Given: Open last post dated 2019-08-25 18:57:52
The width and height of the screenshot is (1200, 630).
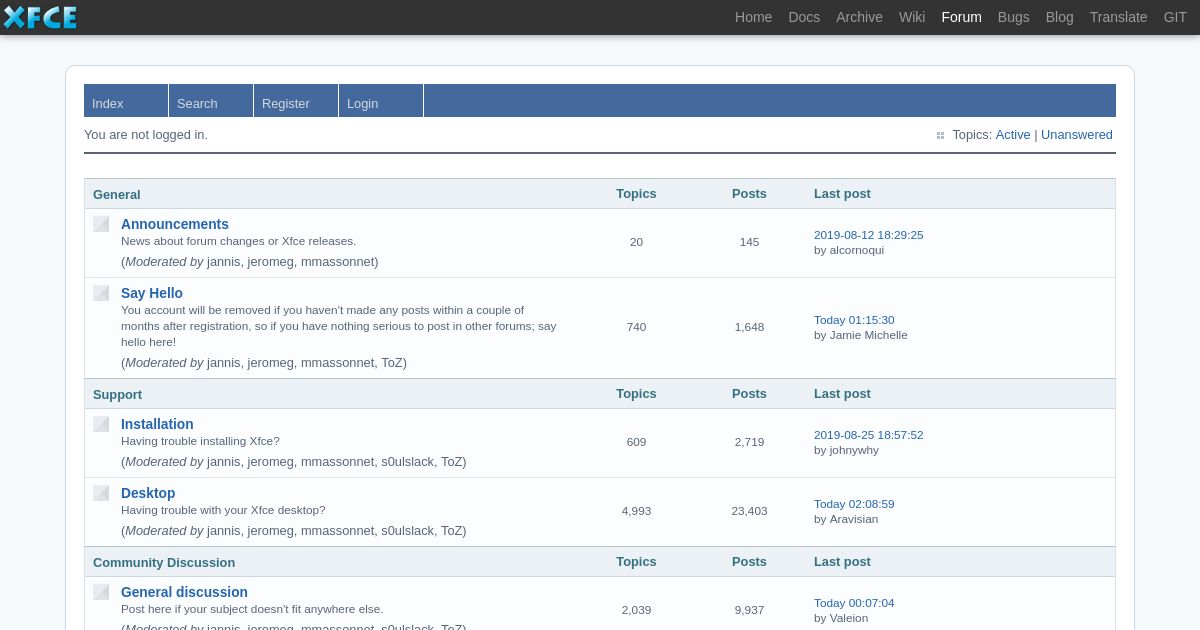Looking at the screenshot, I should pos(868,435).
